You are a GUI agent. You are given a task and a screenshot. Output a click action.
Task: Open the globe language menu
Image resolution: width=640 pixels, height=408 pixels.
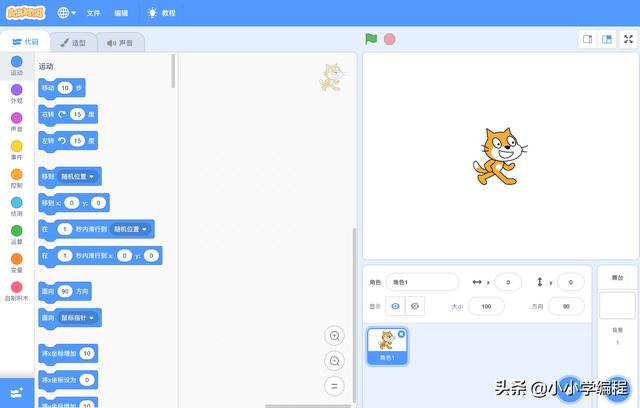(x=67, y=13)
